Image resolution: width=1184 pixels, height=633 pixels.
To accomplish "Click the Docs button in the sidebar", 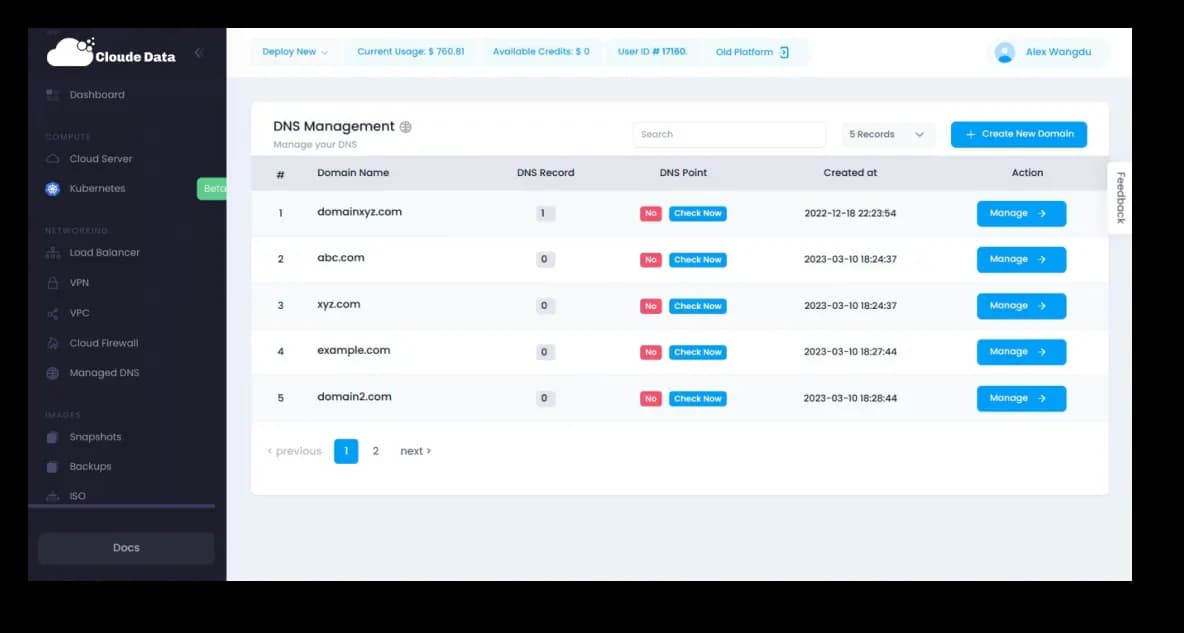I will pos(126,548).
